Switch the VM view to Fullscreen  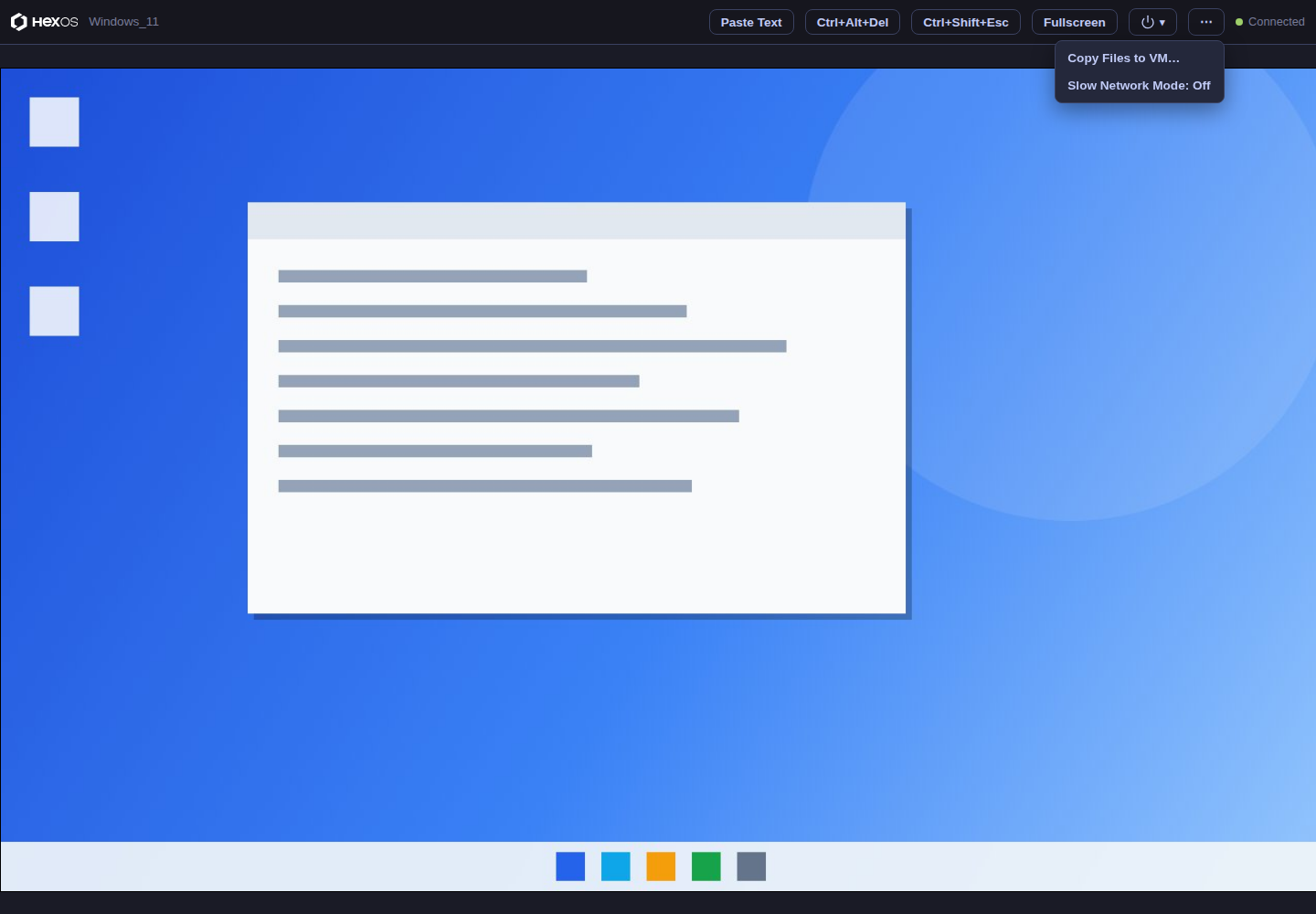pos(1075,22)
